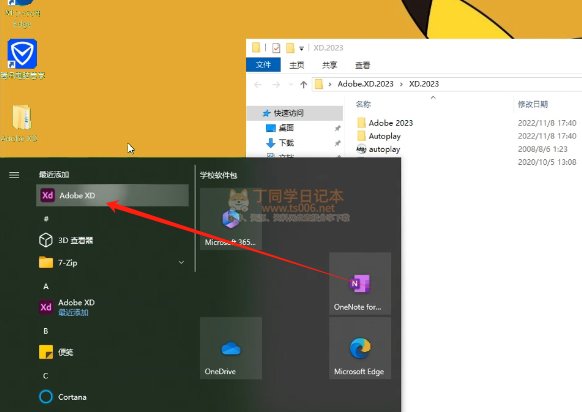Open Adobe XD in recently added list
582x412 pixels.
point(112,195)
